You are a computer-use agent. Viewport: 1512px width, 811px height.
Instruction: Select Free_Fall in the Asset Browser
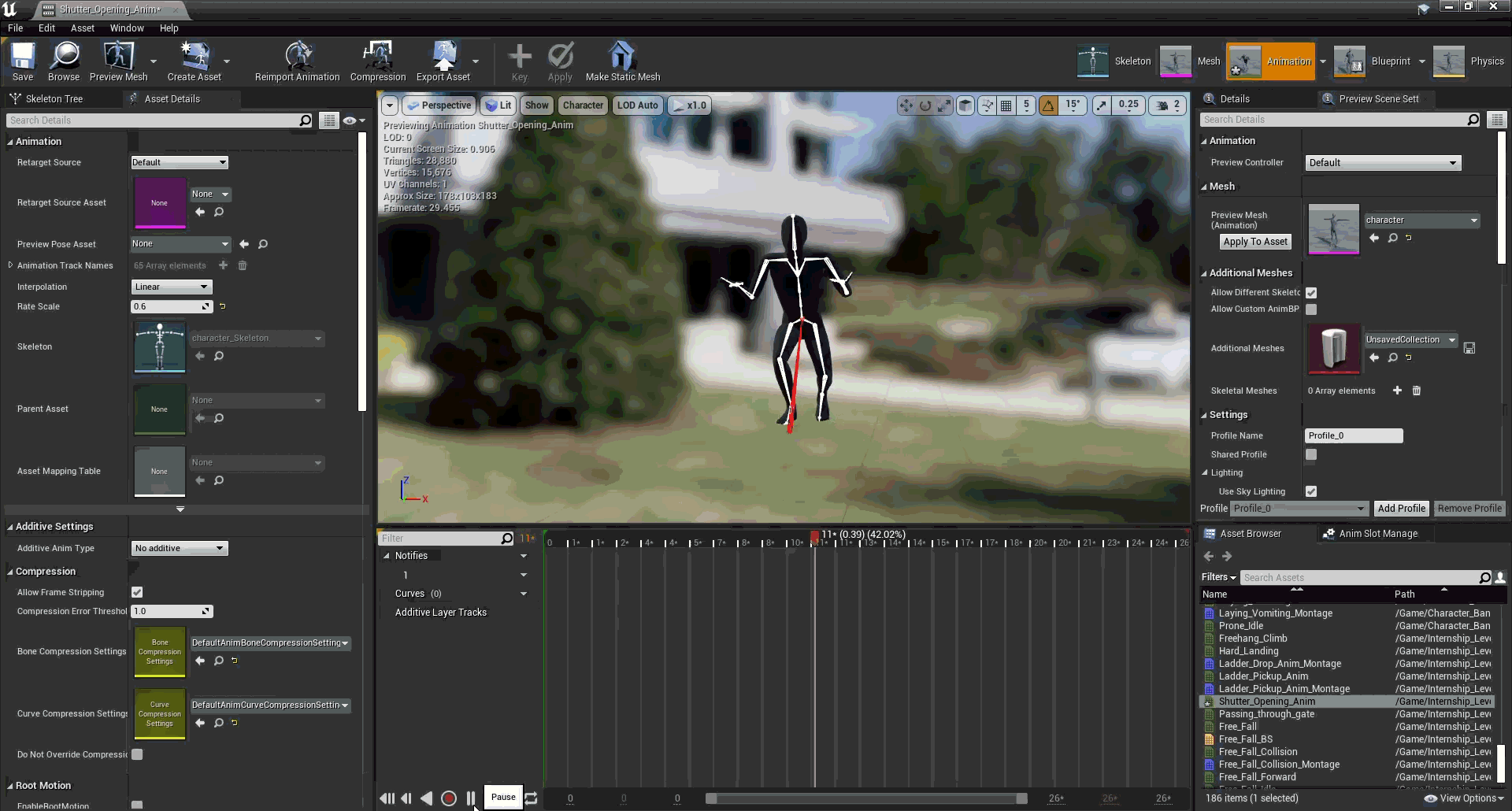tap(1236, 726)
